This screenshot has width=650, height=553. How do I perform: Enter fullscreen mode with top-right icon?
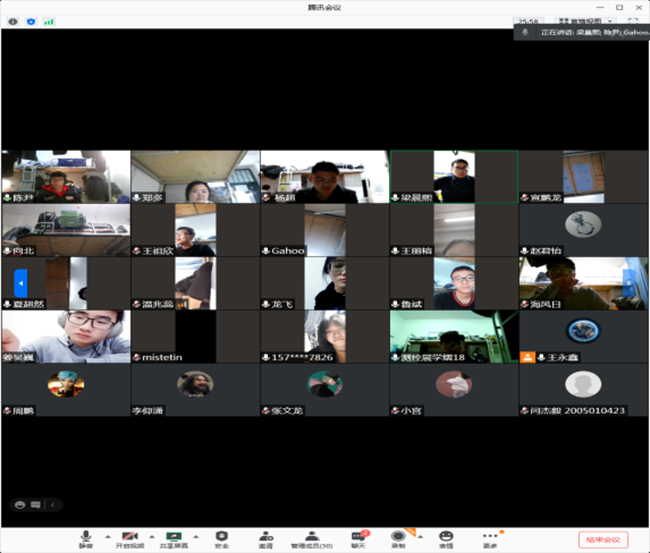[x=633, y=21]
